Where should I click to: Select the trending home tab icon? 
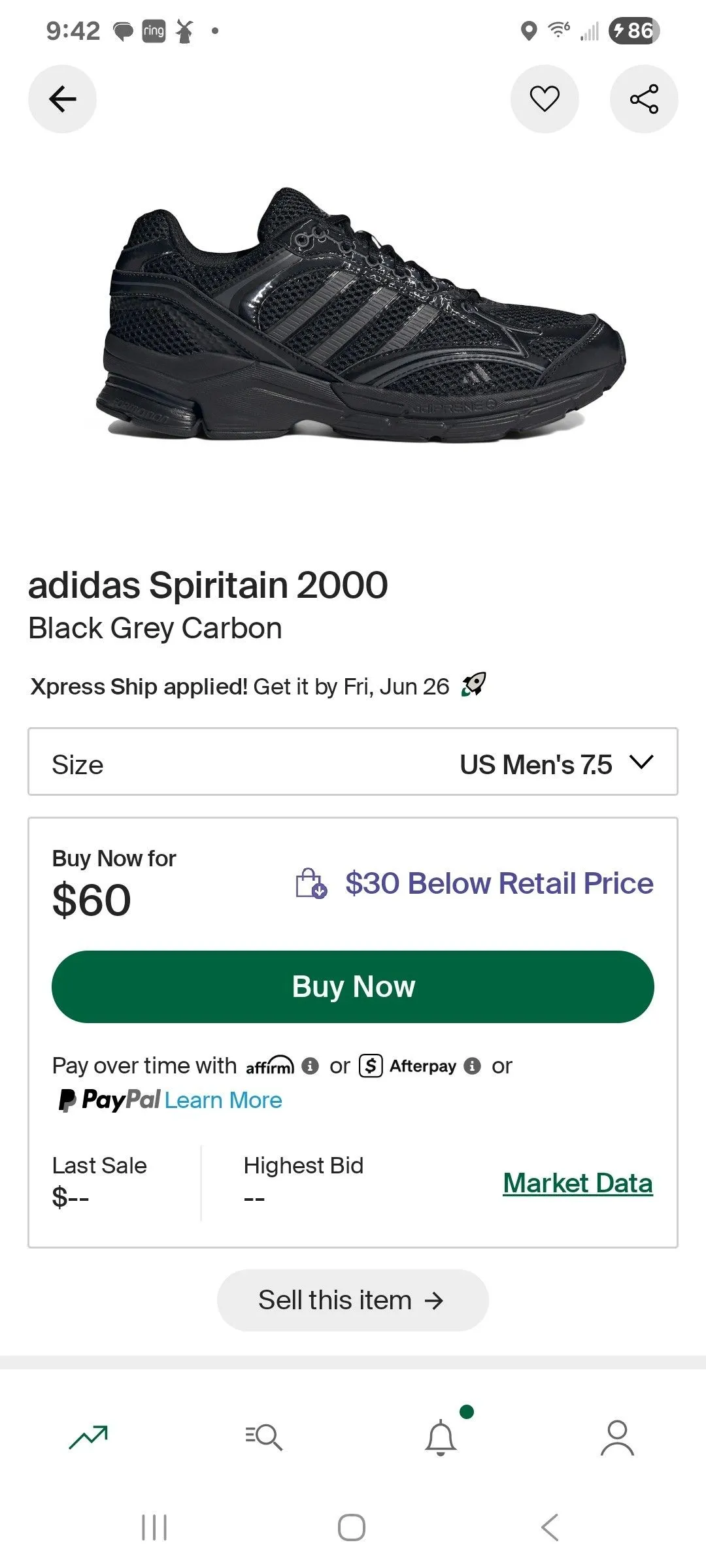(88, 1437)
